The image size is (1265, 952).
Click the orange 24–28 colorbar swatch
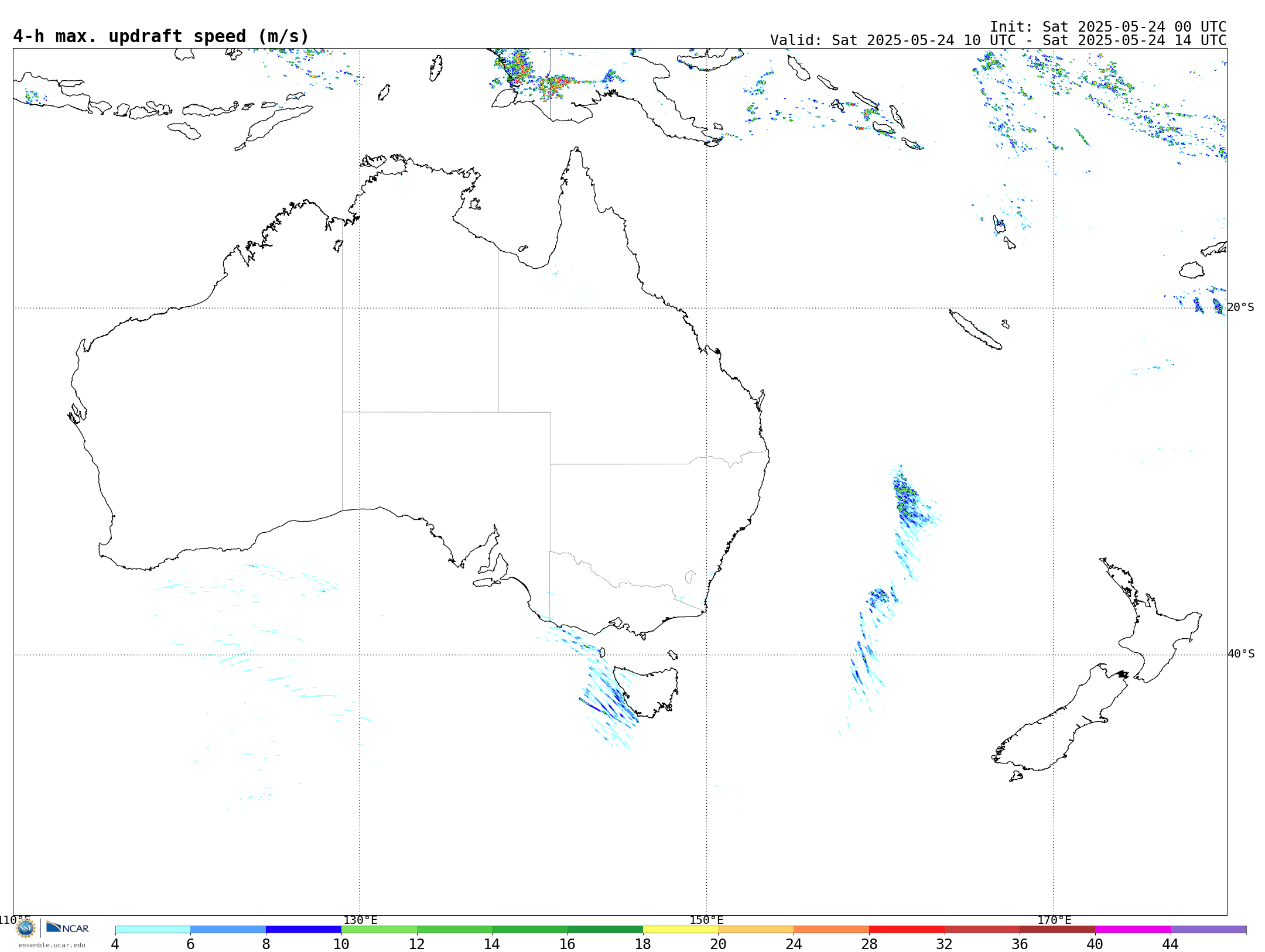pyautogui.click(x=832, y=930)
